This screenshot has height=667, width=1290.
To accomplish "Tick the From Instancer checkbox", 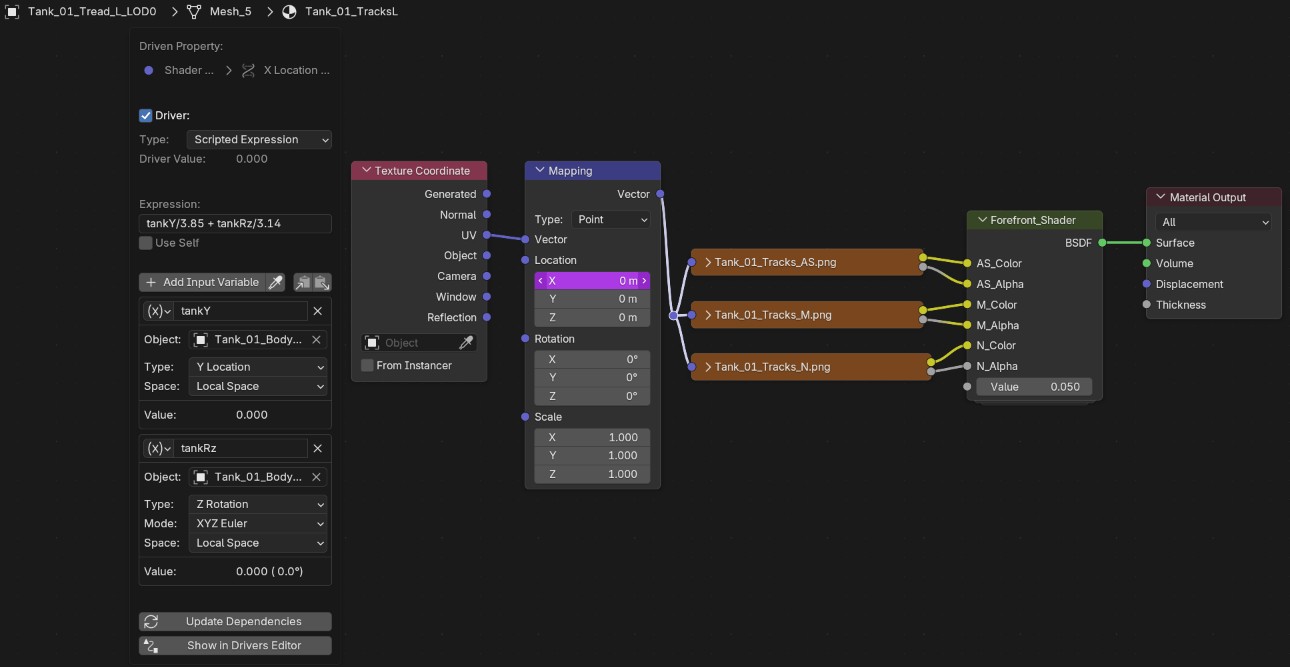I will 367,365.
